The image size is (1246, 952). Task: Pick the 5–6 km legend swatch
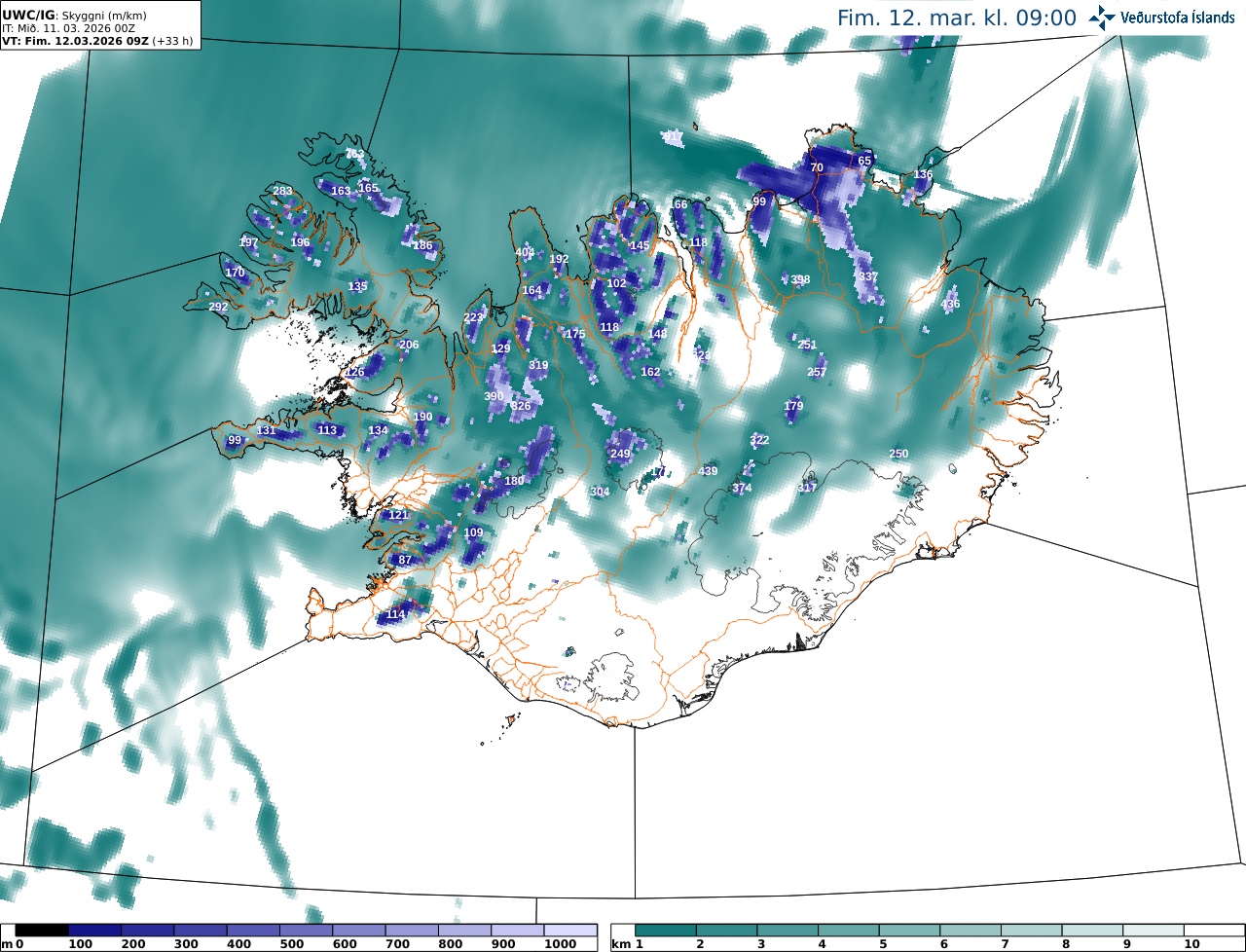click(910, 932)
